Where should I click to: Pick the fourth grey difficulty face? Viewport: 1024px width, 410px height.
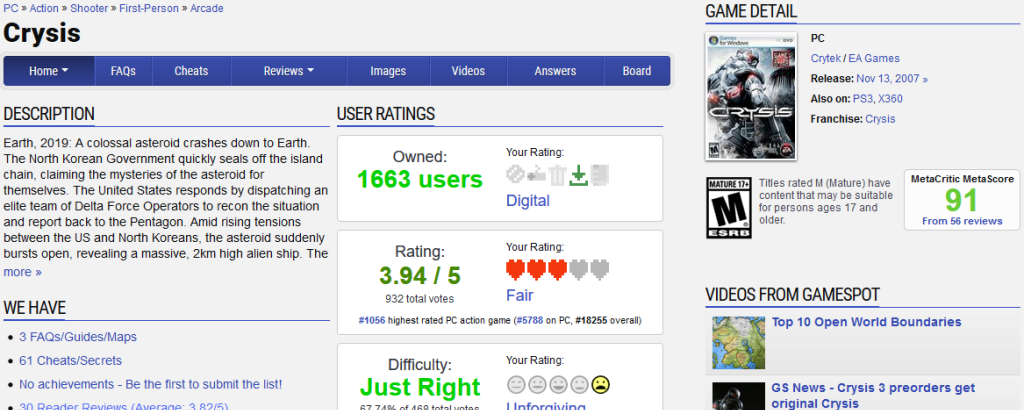[x=579, y=385]
